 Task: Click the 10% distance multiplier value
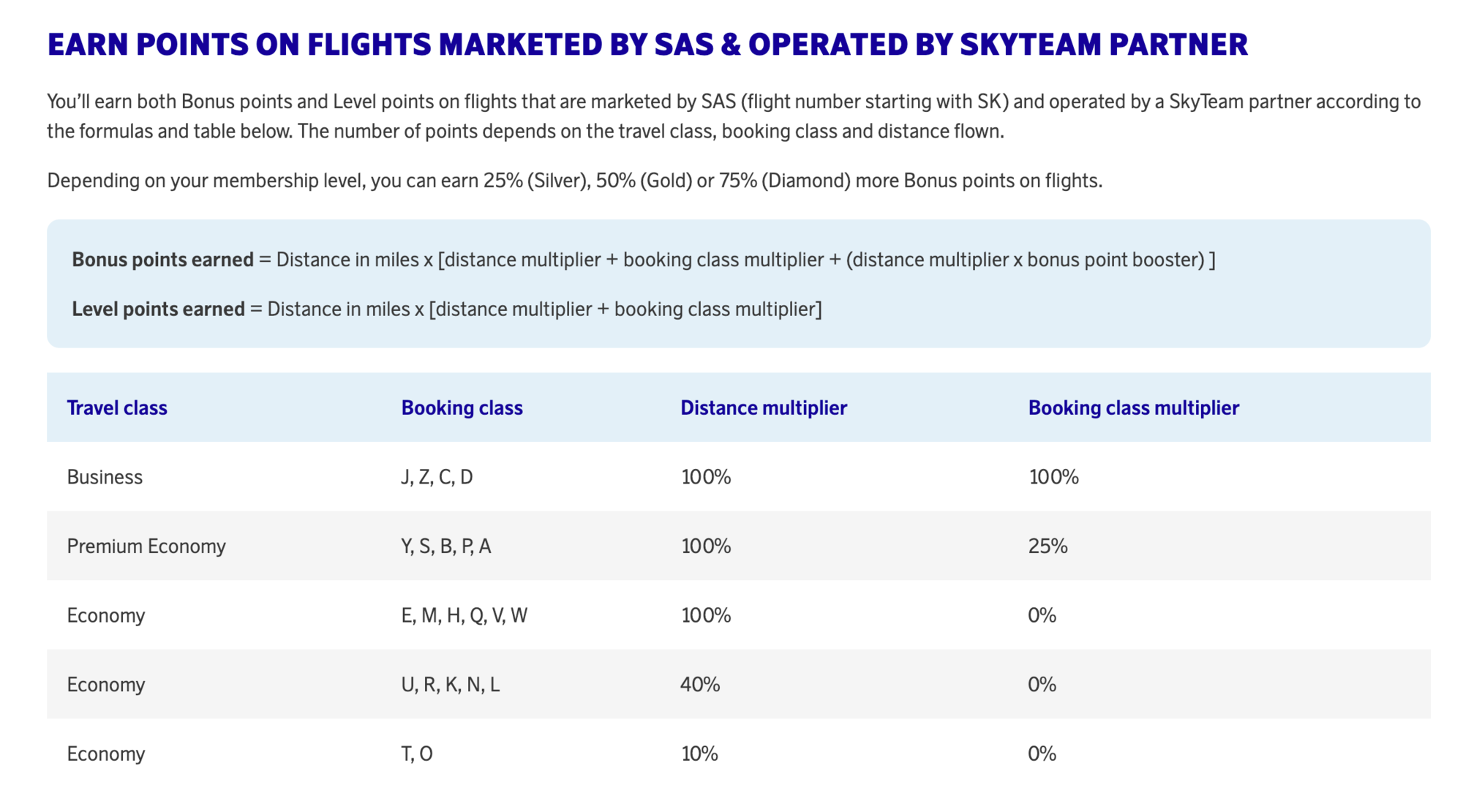(x=699, y=753)
